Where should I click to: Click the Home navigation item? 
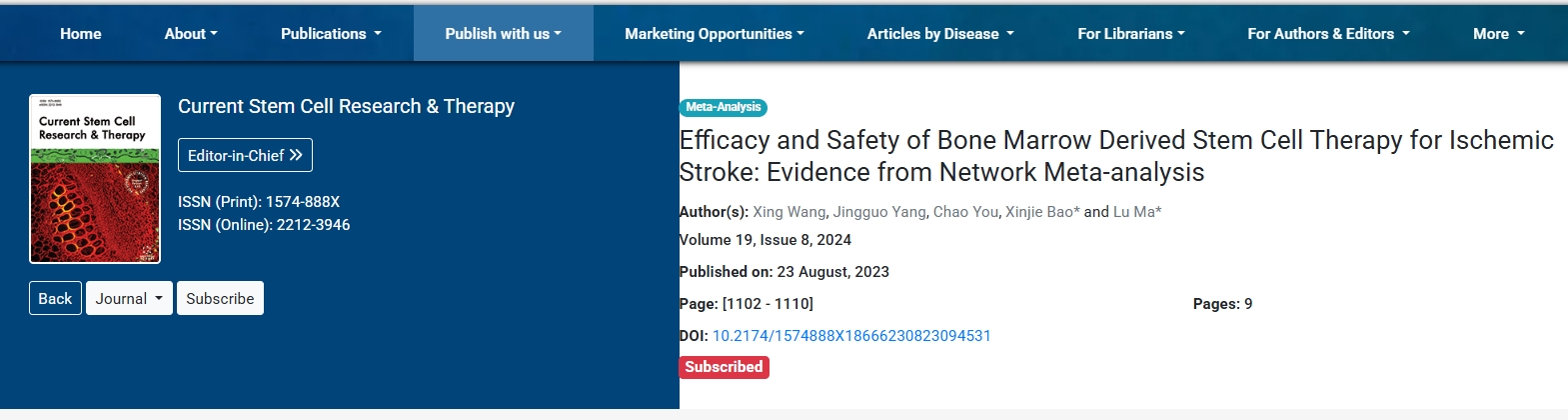(x=80, y=34)
